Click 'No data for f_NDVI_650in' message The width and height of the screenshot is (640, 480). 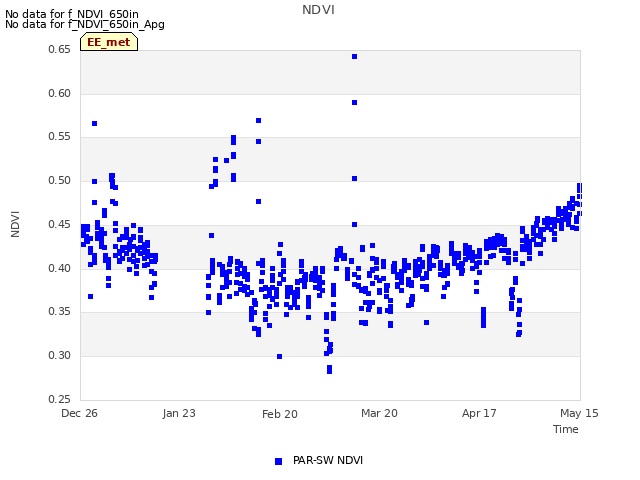tap(72, 14)
